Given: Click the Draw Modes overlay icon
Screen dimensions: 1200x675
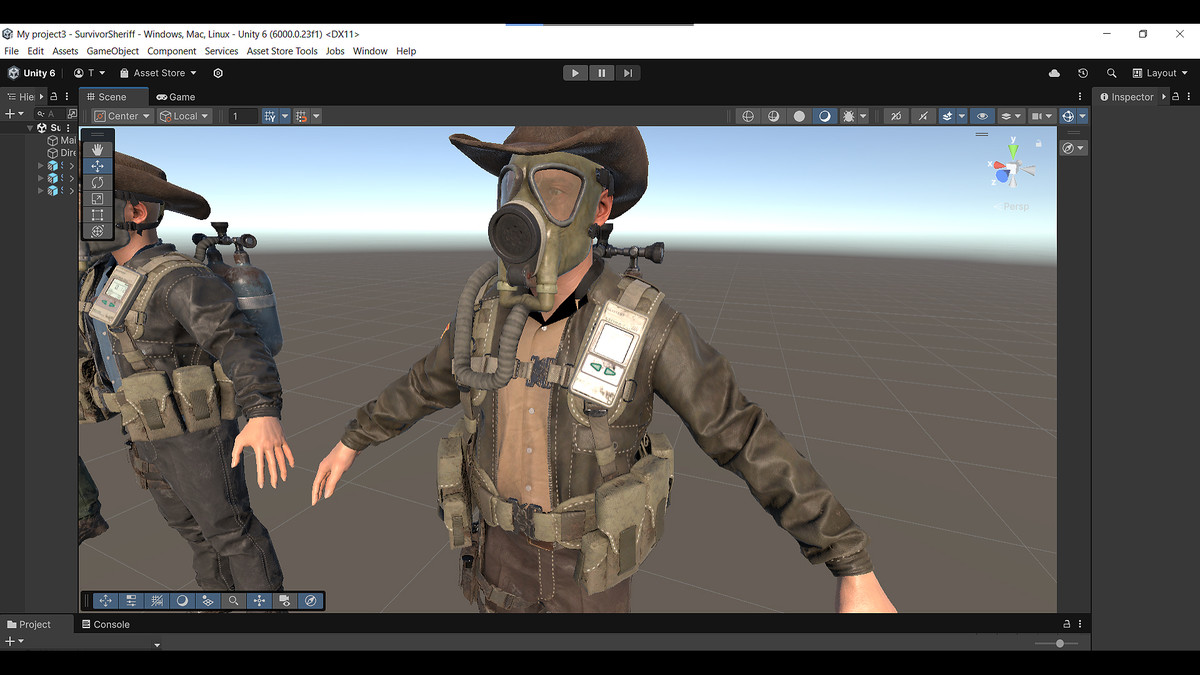Looking at the screenshot, I should [182, 601].
